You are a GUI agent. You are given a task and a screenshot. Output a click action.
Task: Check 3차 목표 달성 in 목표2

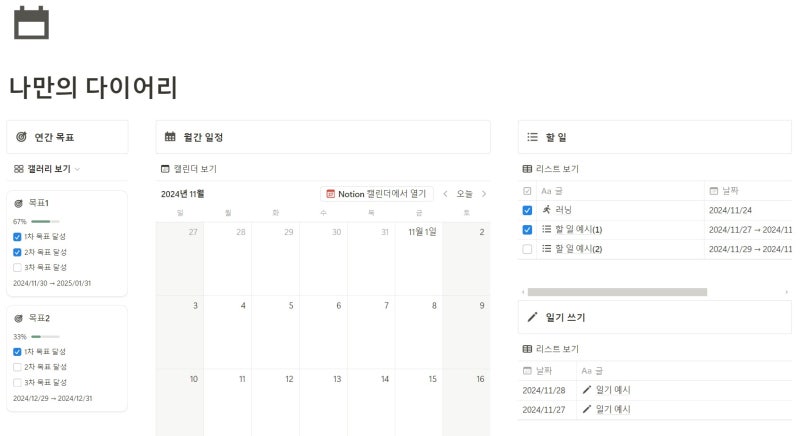pos(17,382)
